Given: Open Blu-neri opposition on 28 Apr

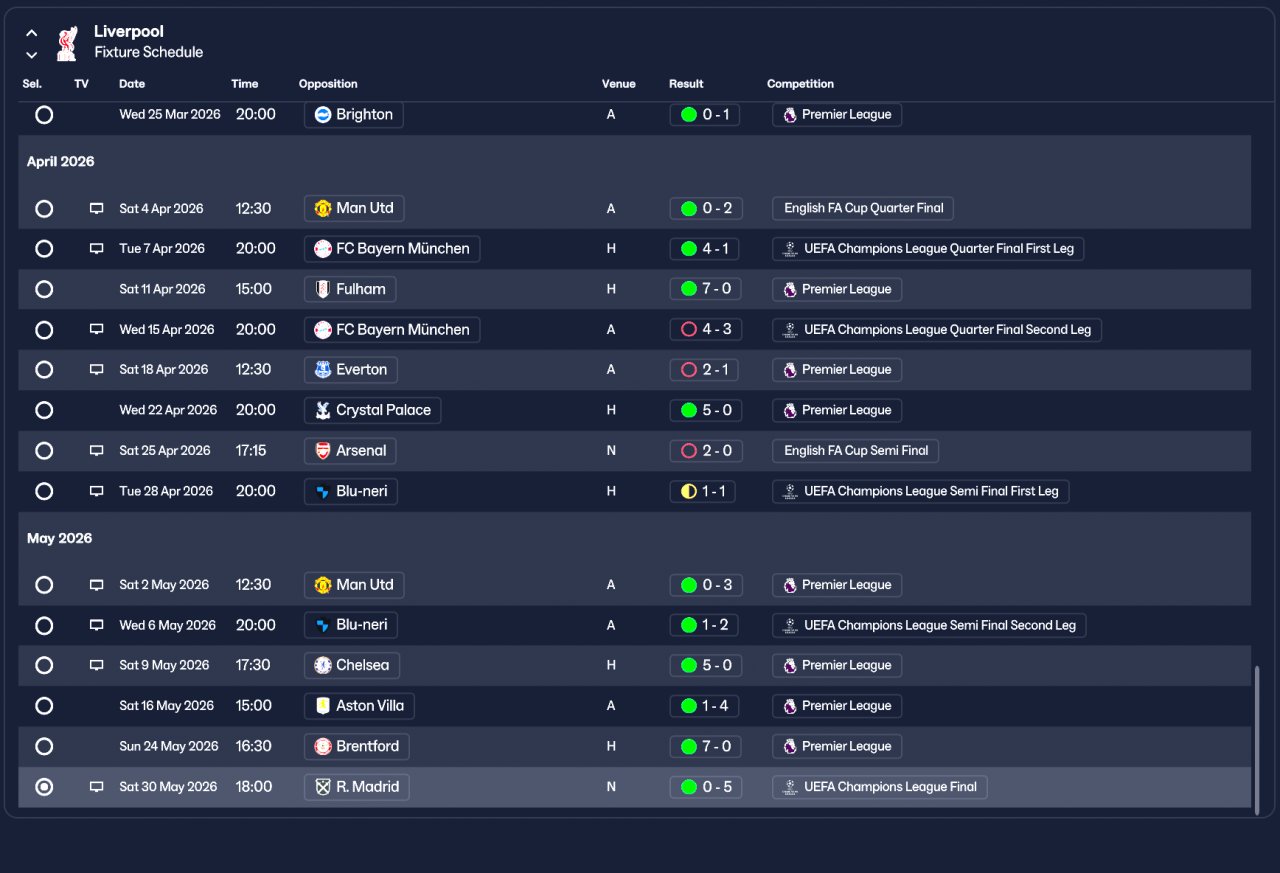Looking at the screenshot, I should click(351, 491).
